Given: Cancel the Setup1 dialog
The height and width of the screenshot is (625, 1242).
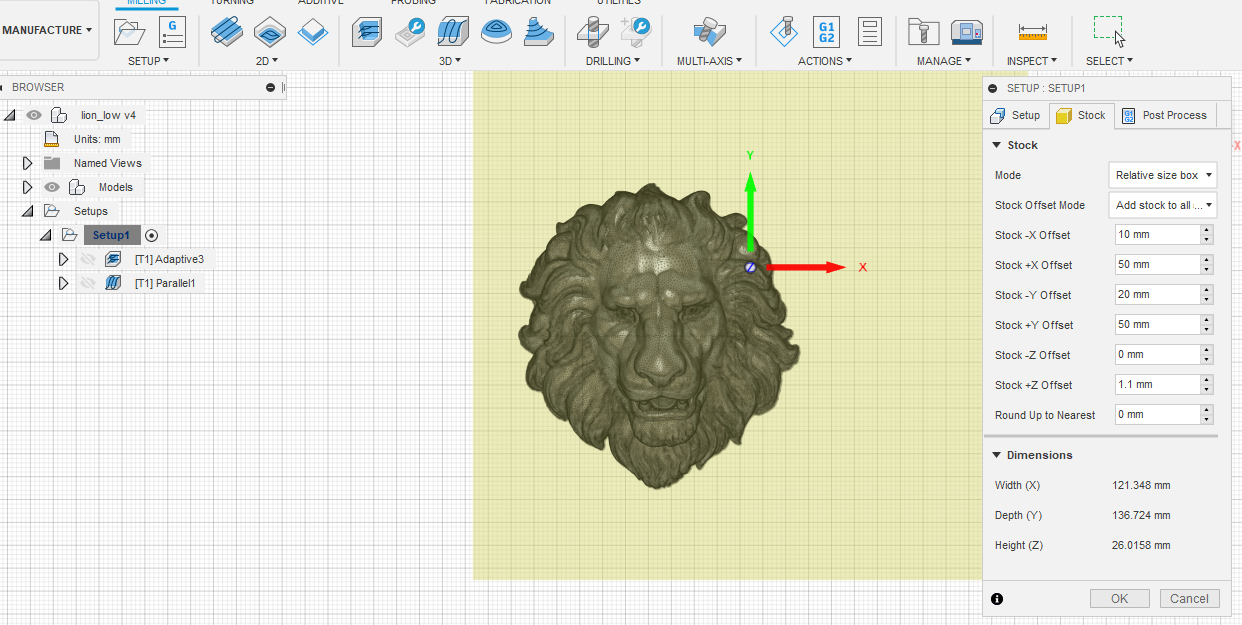Looking at the screenshot, I should pos(1189,598).
